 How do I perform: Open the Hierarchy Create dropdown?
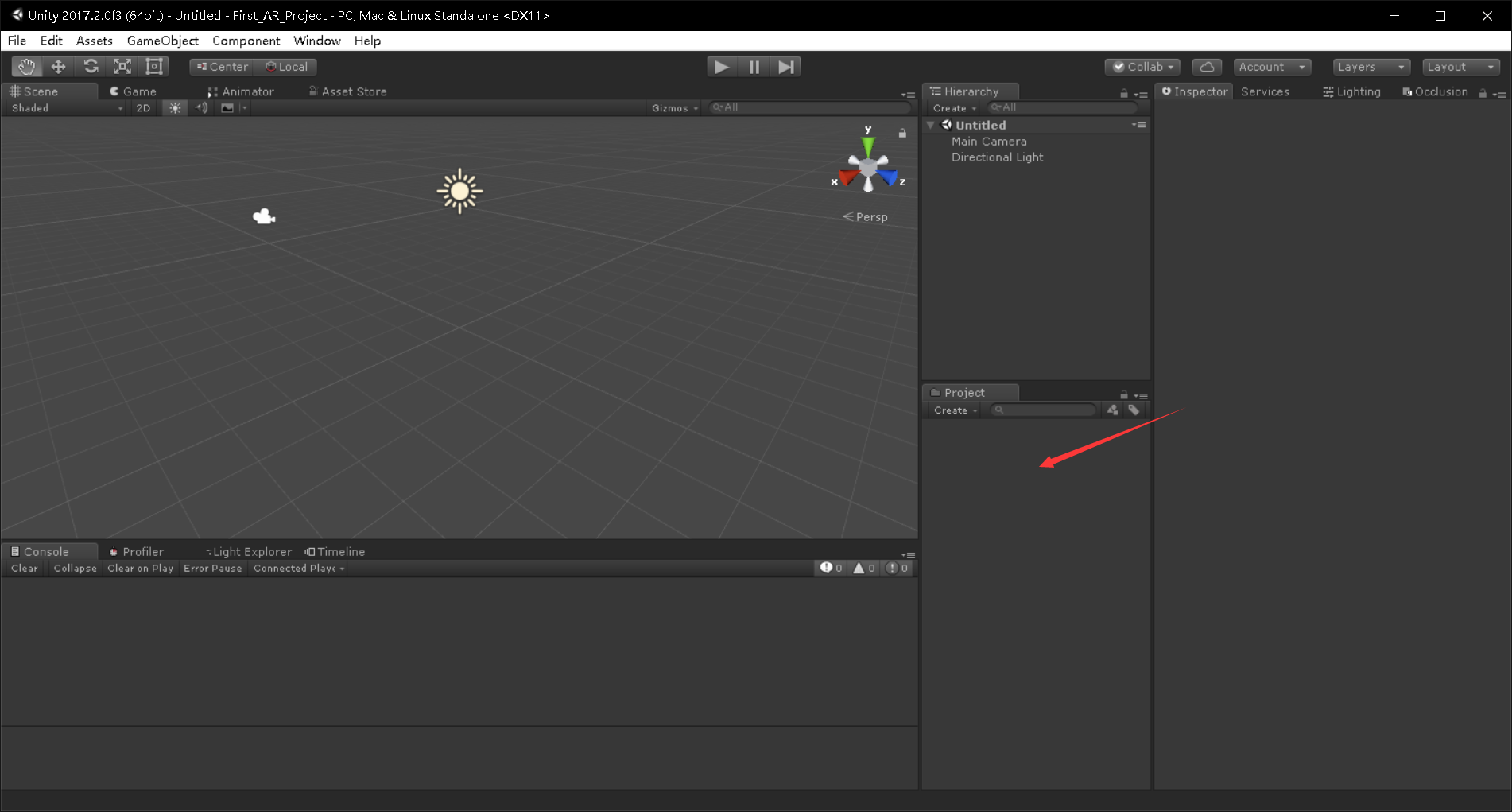point(954,108)
